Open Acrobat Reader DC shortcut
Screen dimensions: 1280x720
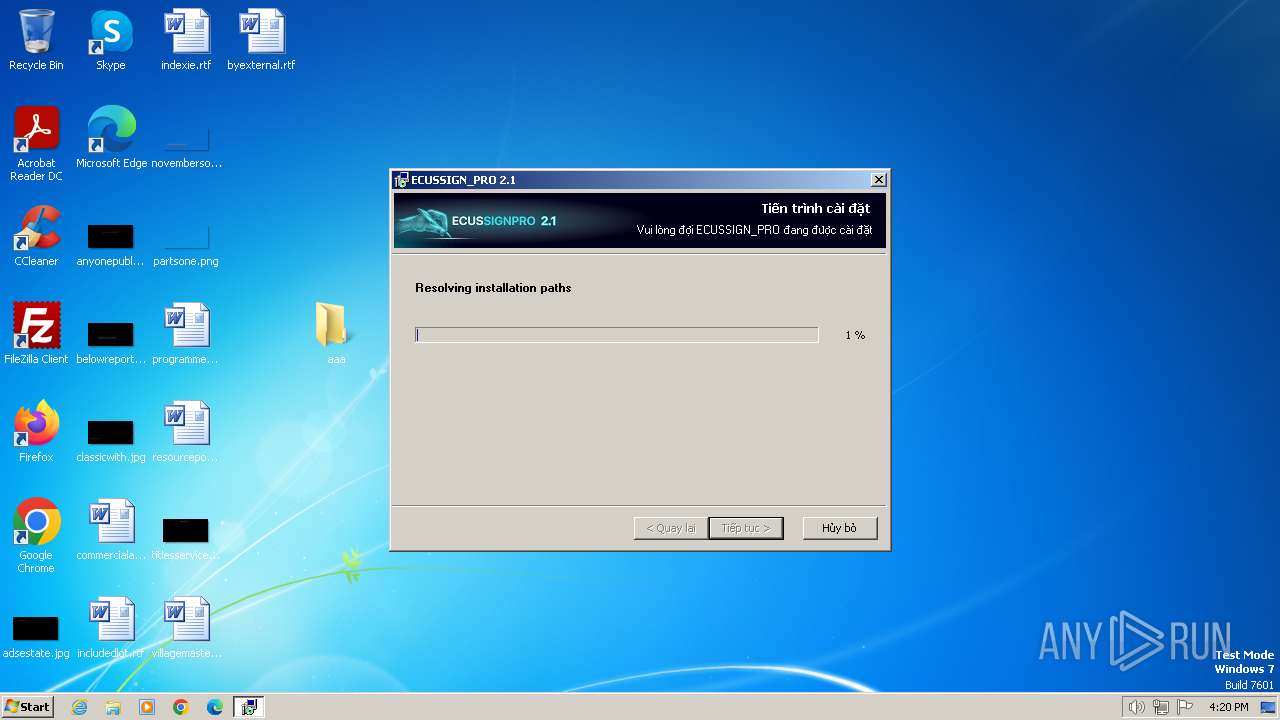click(x=36, y=144)
